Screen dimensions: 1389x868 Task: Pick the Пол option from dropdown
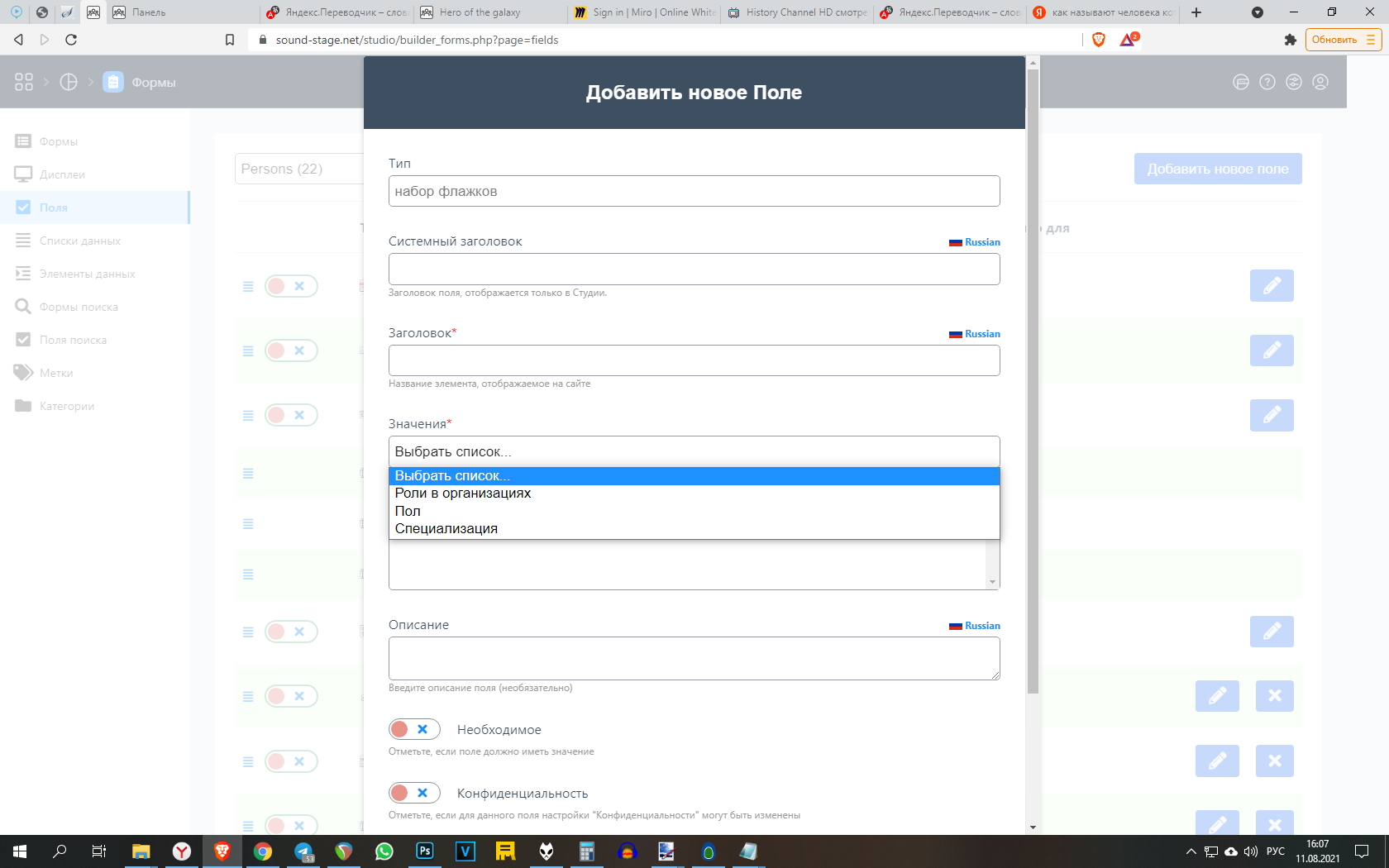(408, 512)
